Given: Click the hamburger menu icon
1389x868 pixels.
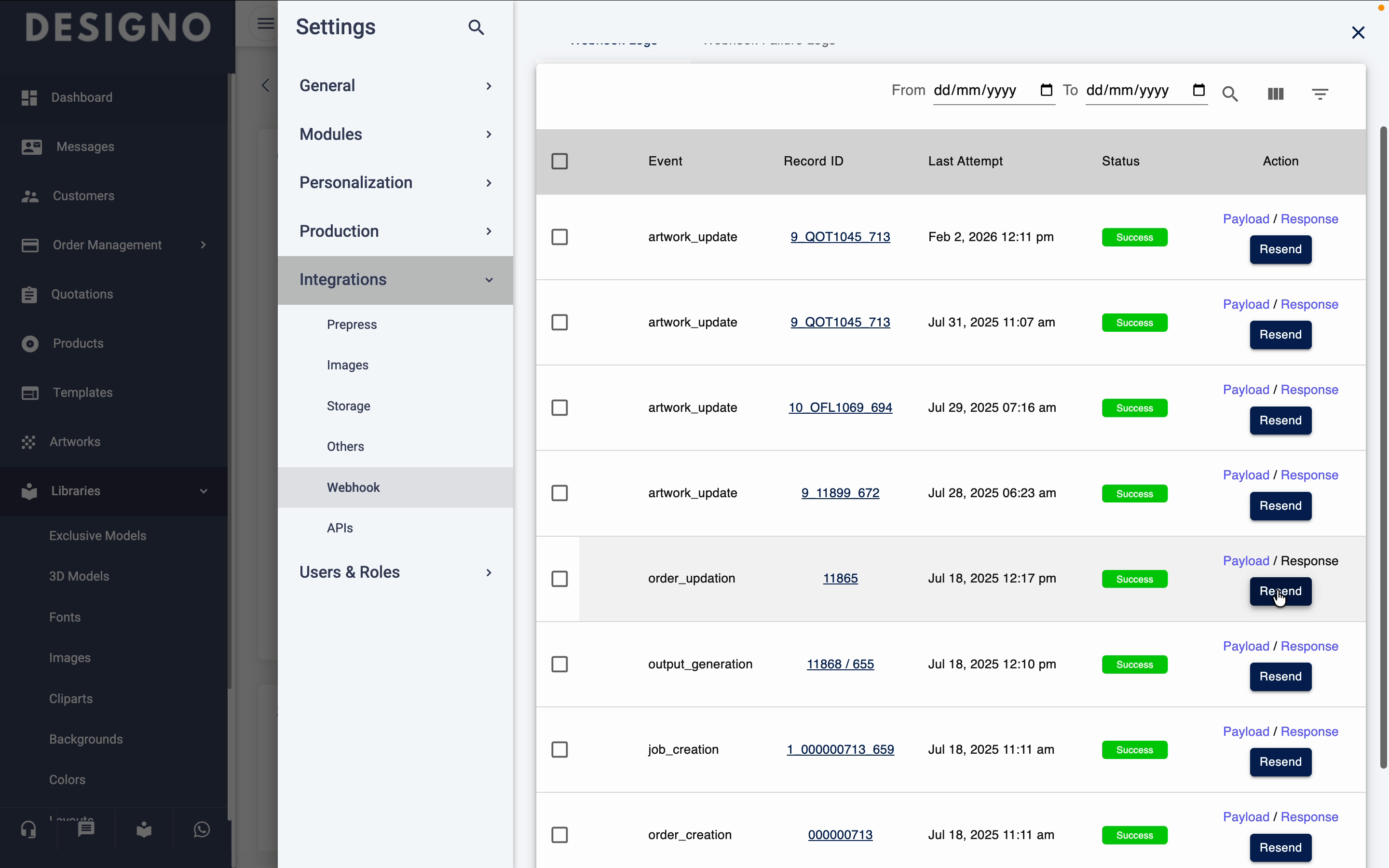Looking at the screenshot, I should [x=265, y=24].
